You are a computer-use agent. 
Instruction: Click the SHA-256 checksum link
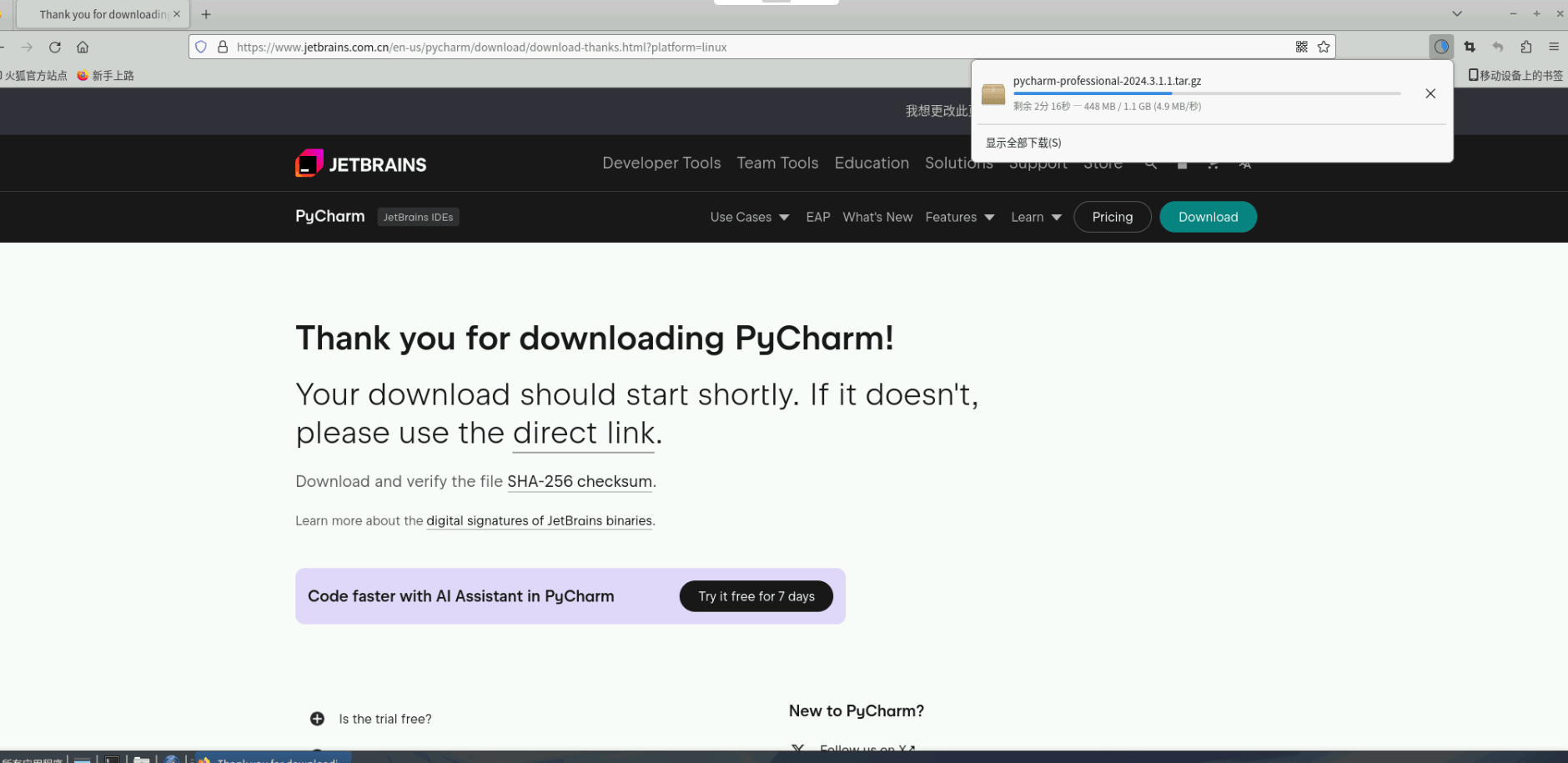[580, 481]
